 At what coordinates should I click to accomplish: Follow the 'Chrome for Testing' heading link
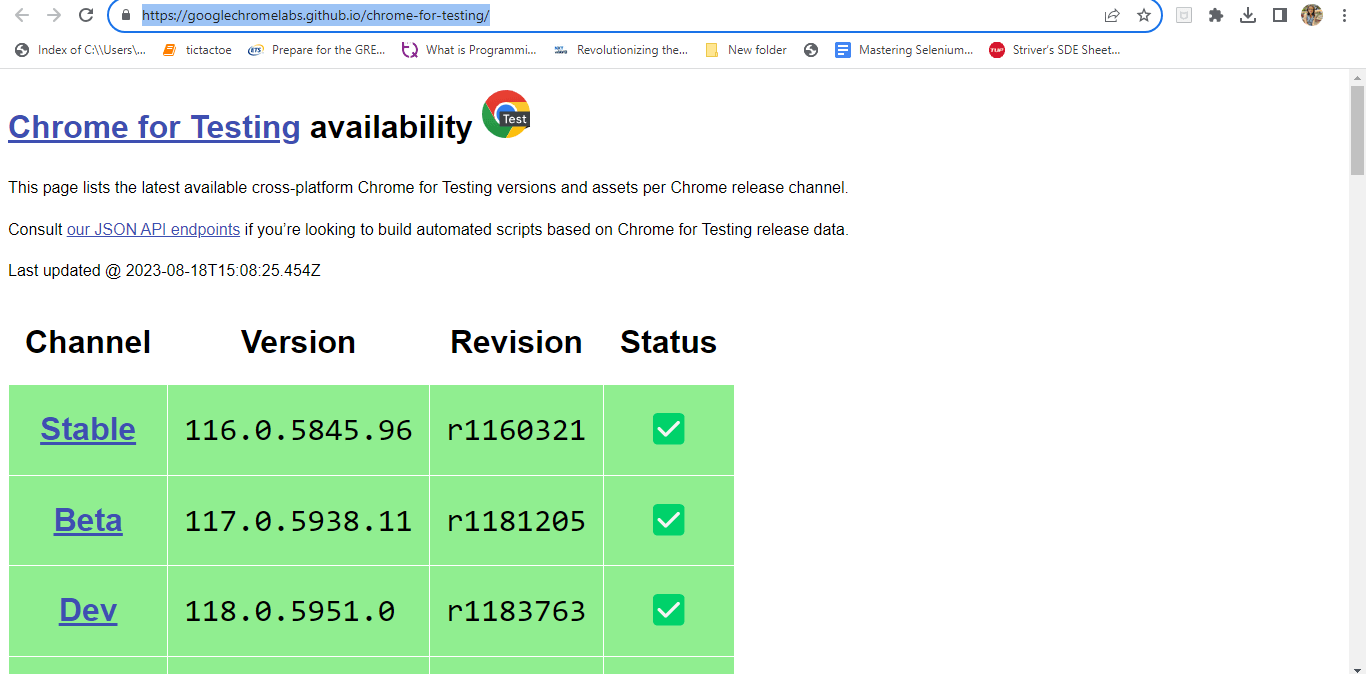pyautogui.click(x=154, y=127)
